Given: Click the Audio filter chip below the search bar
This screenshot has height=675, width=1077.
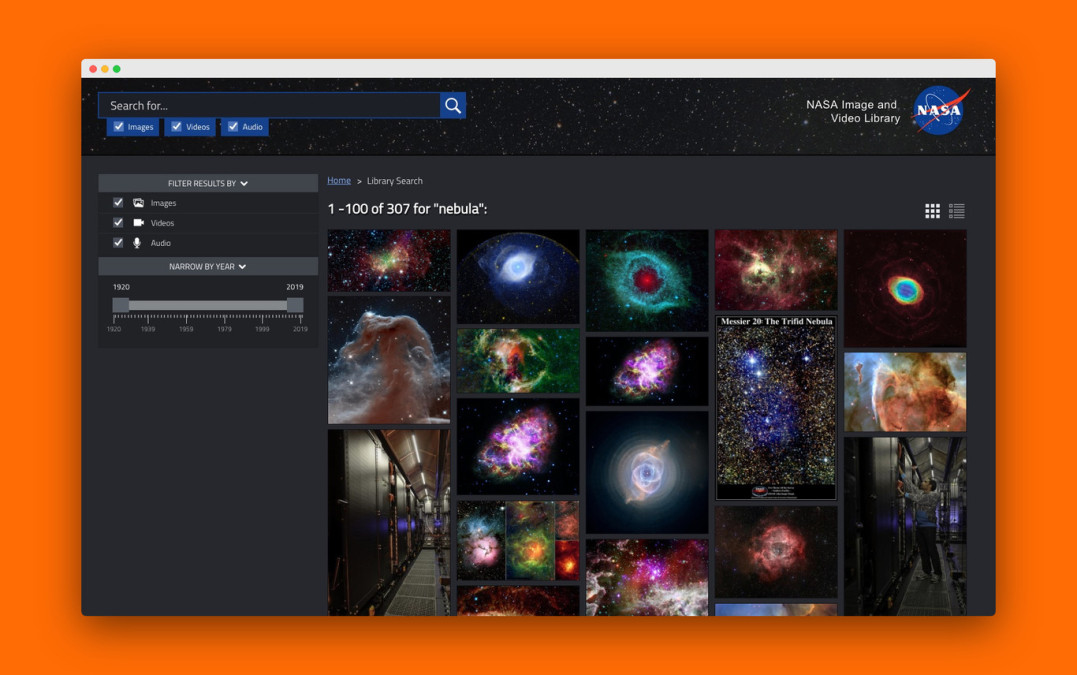Looking at the screenshot, I should click(x=244, y=127).
